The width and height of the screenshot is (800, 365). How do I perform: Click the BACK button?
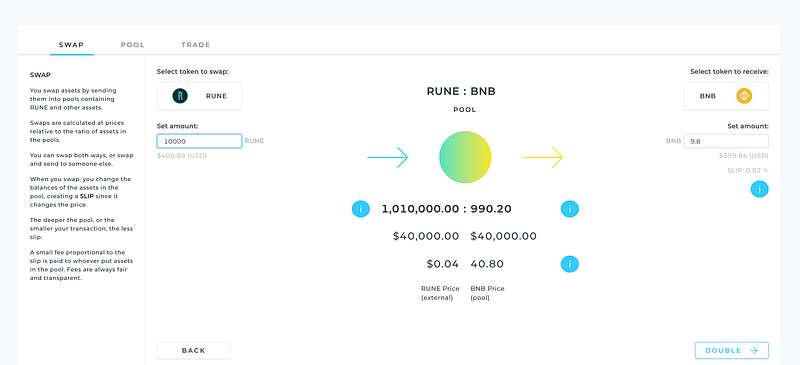tap(194, 351)
